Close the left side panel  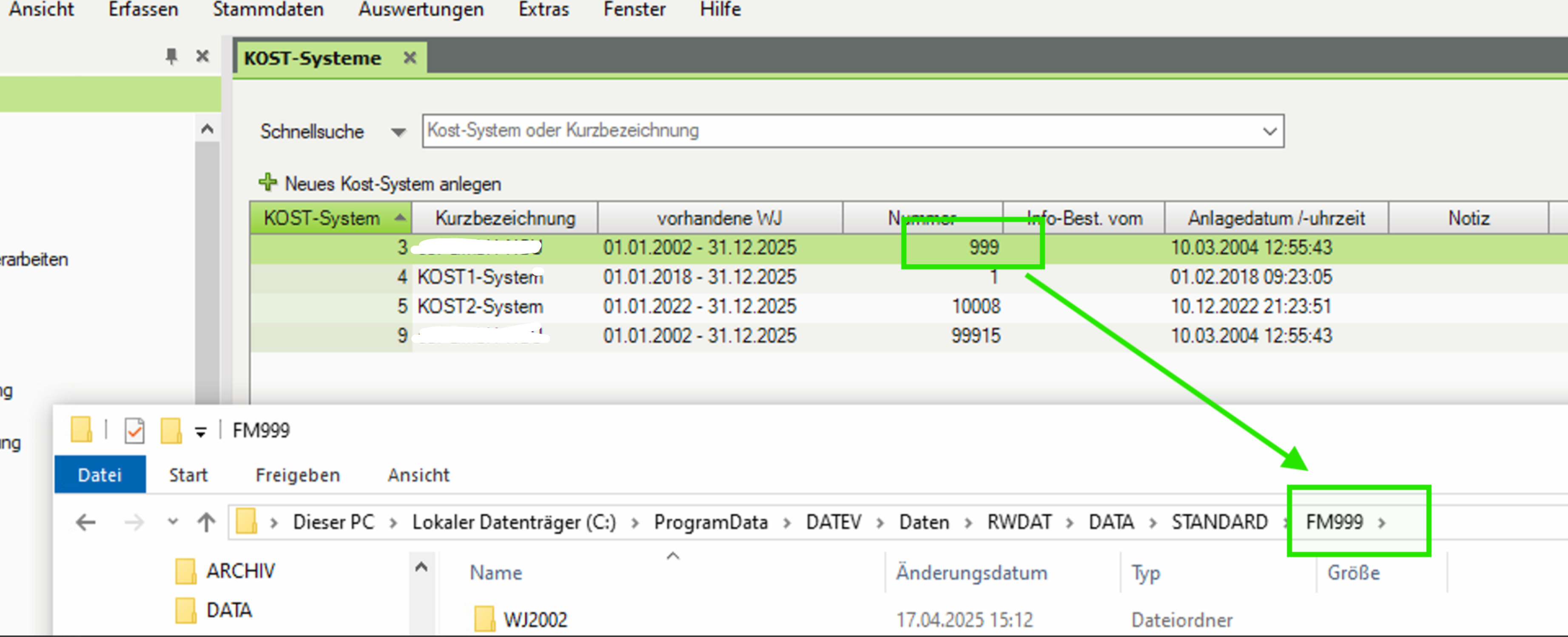[x=203, y=57]
